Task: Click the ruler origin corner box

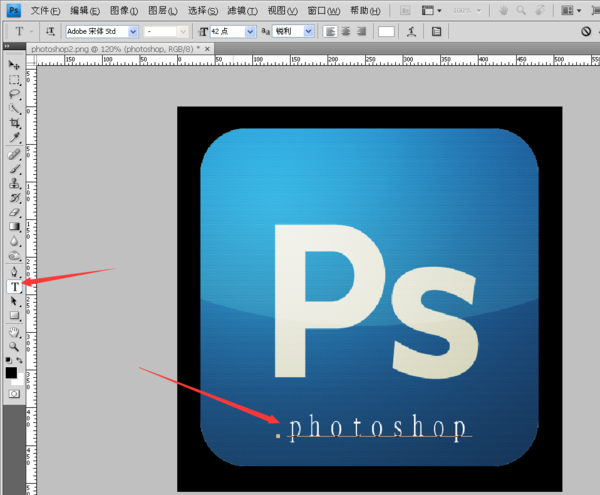Action: [31, 60]
